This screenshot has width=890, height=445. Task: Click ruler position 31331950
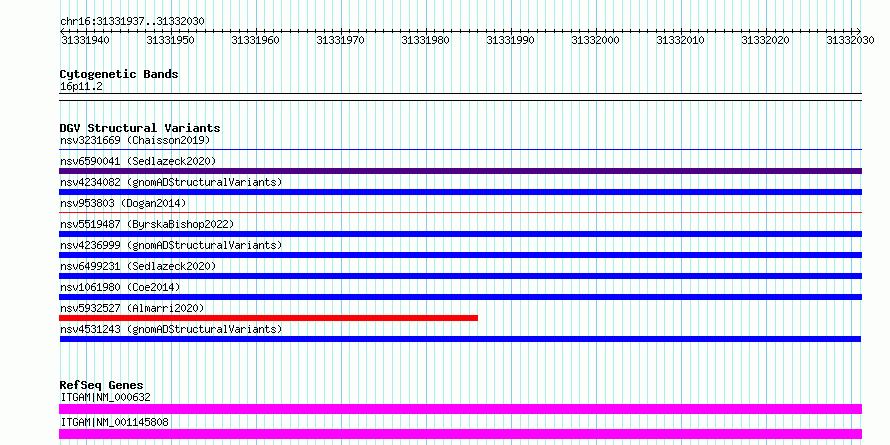click(x=170, y=40)
